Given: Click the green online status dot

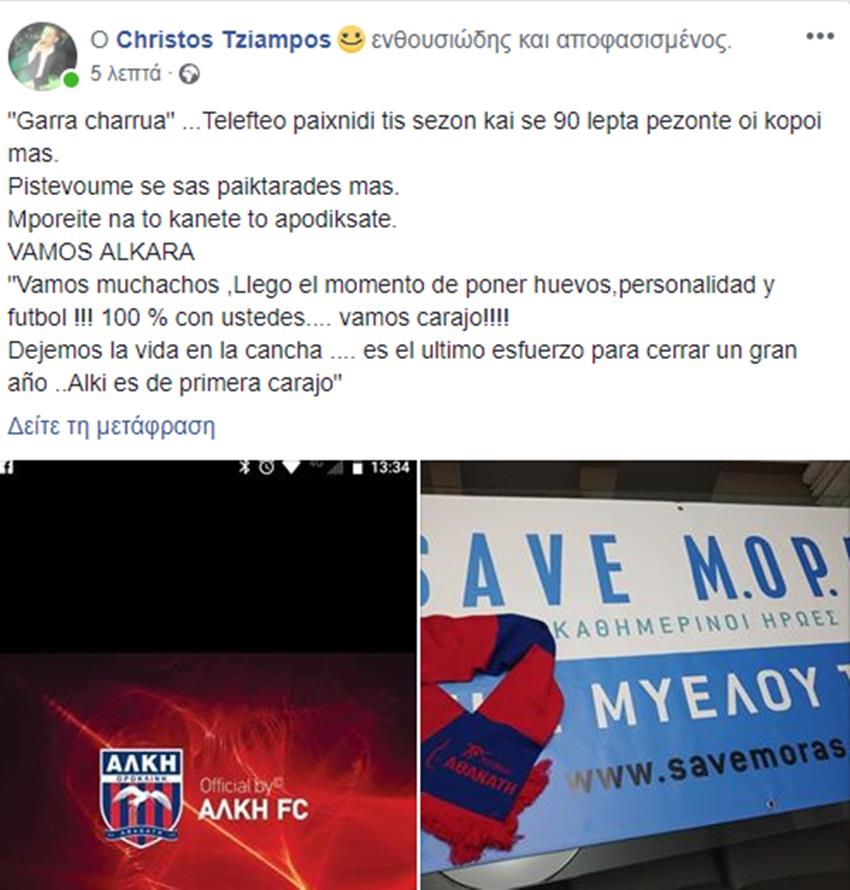Looking at the screenshot, I should pos(71,79).
